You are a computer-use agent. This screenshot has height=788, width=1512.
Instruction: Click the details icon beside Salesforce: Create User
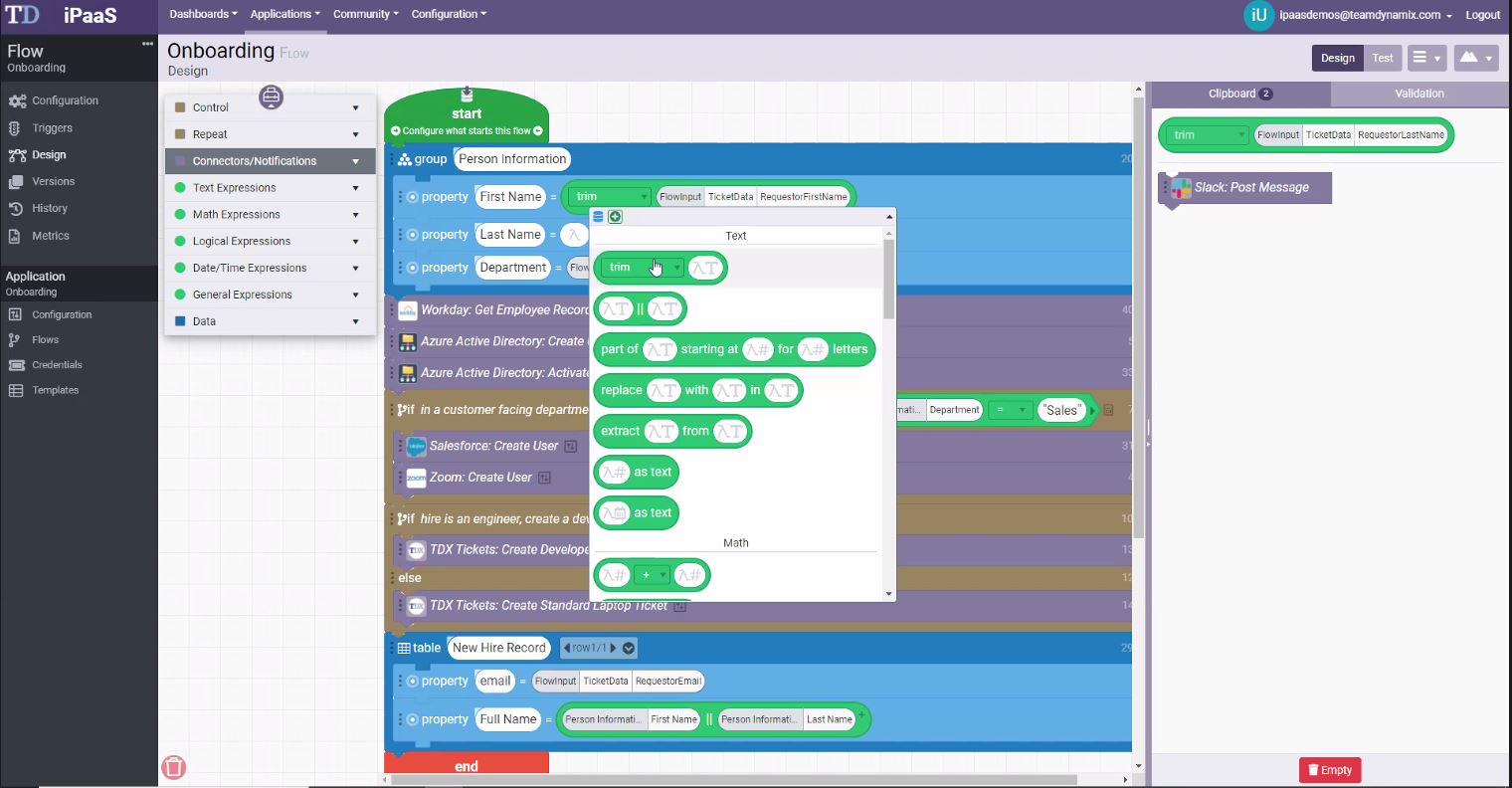571,447
